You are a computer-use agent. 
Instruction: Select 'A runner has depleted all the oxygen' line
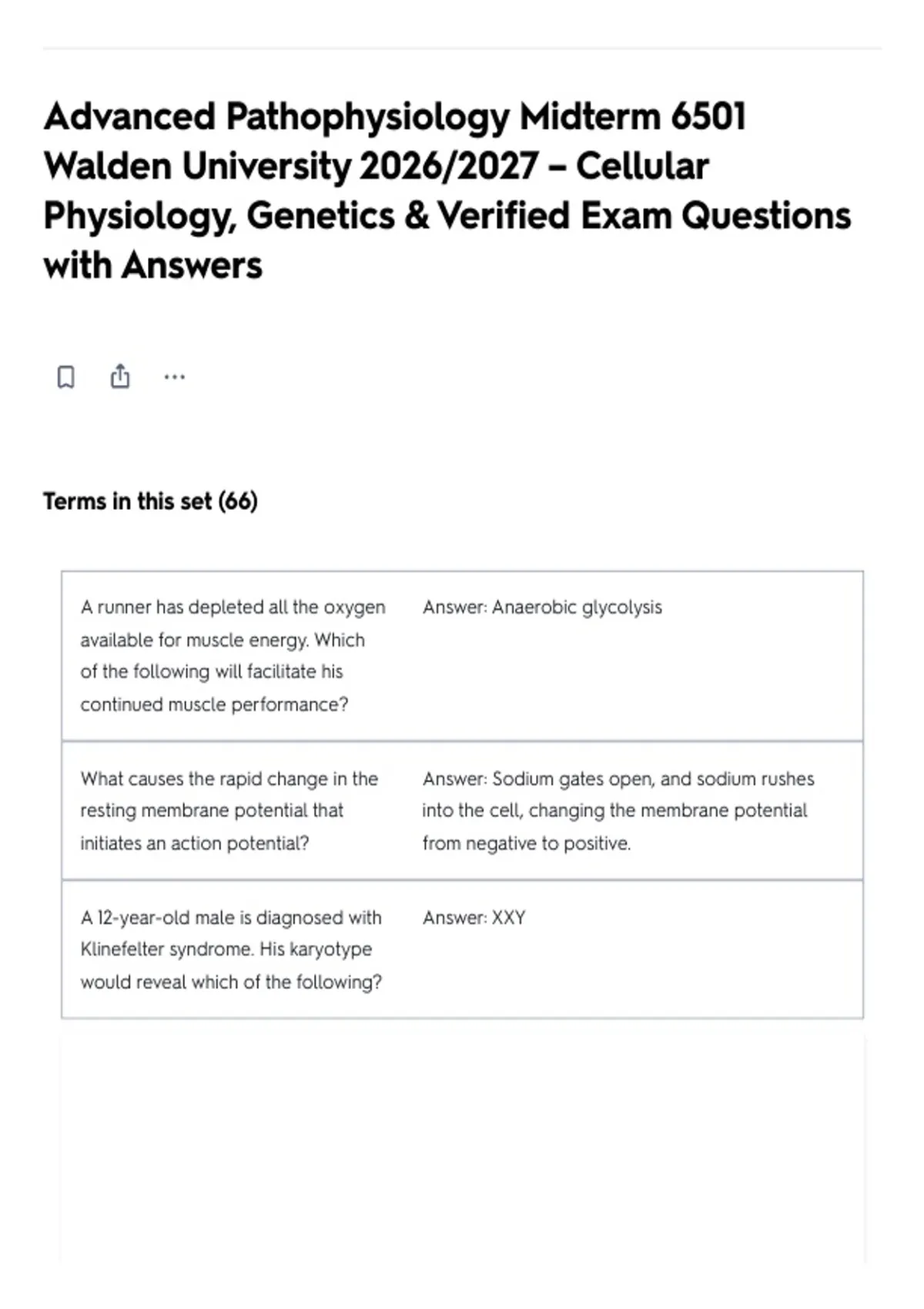pyautogui.click(x=233, y=608)
